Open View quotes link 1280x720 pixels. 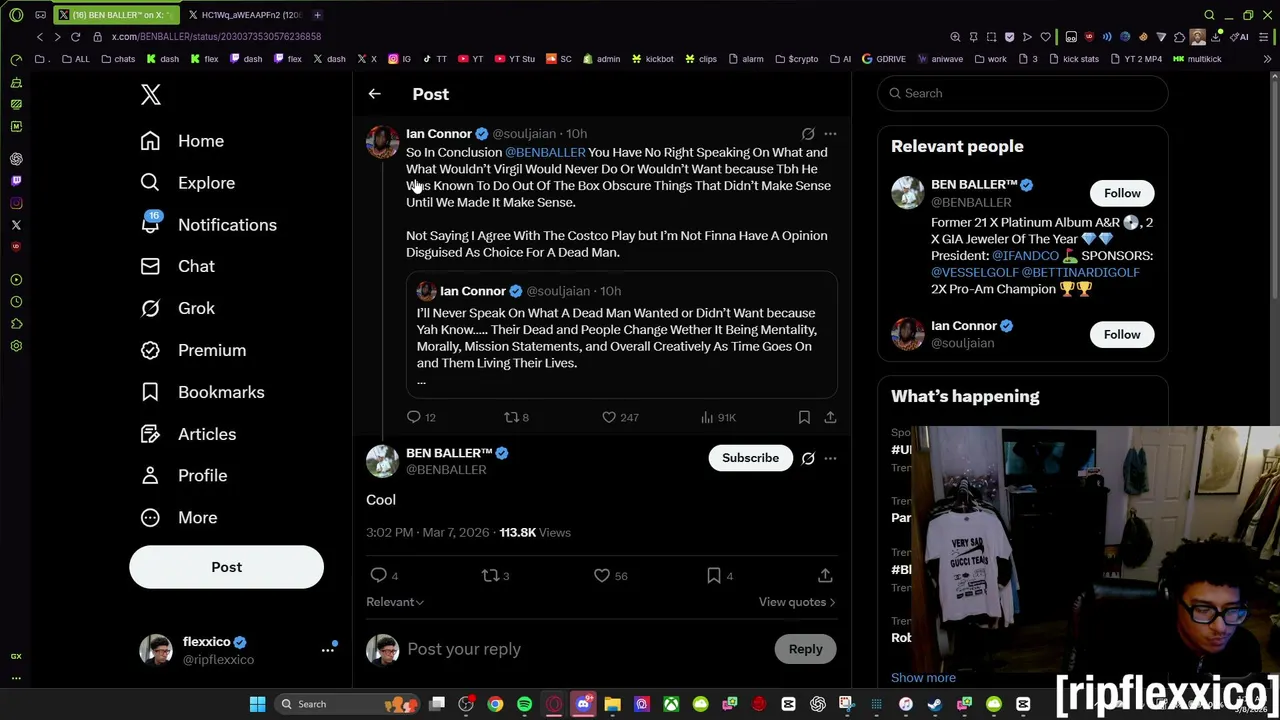point(797,602)
